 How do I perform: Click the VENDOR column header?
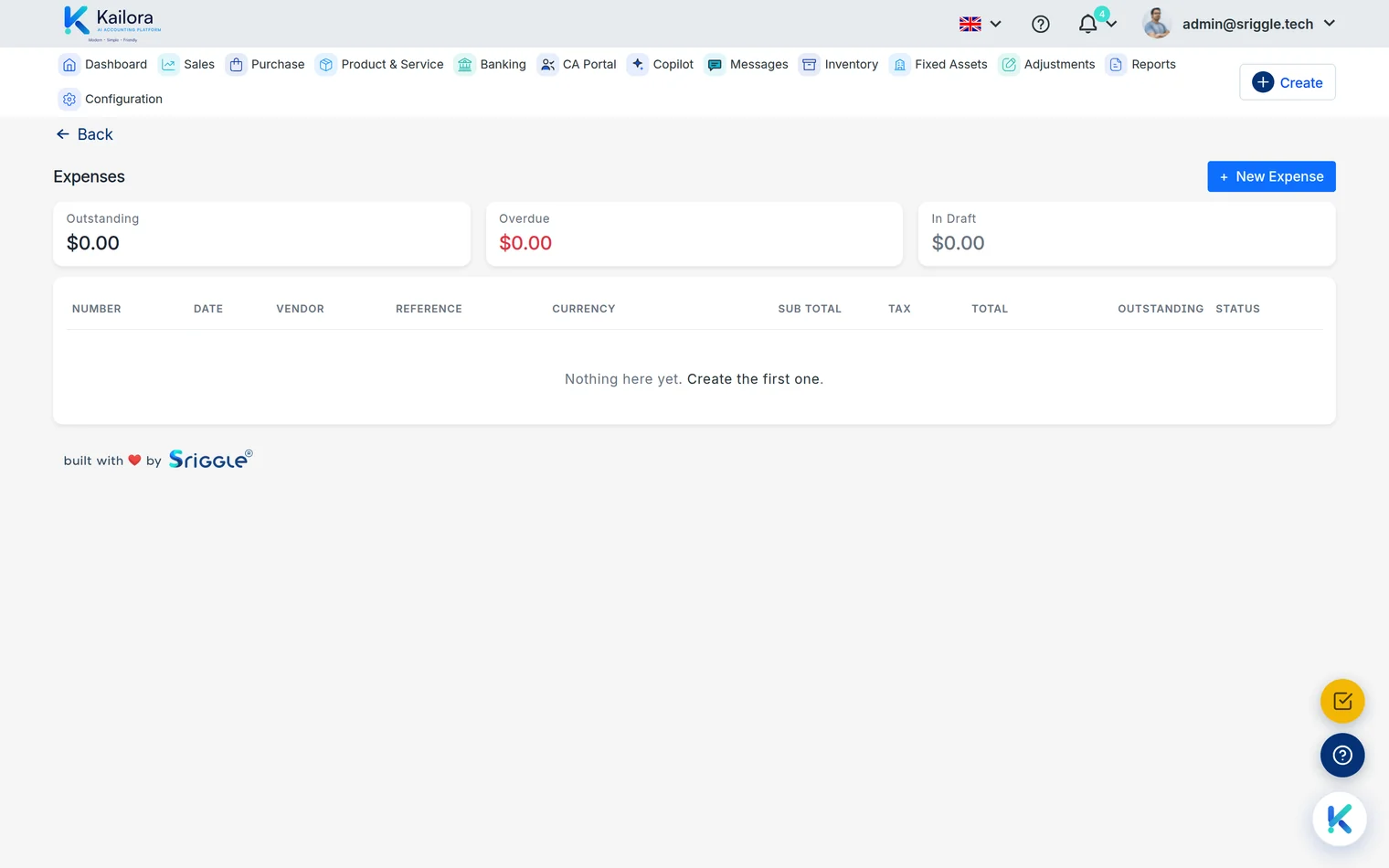[x=300, y=309]
